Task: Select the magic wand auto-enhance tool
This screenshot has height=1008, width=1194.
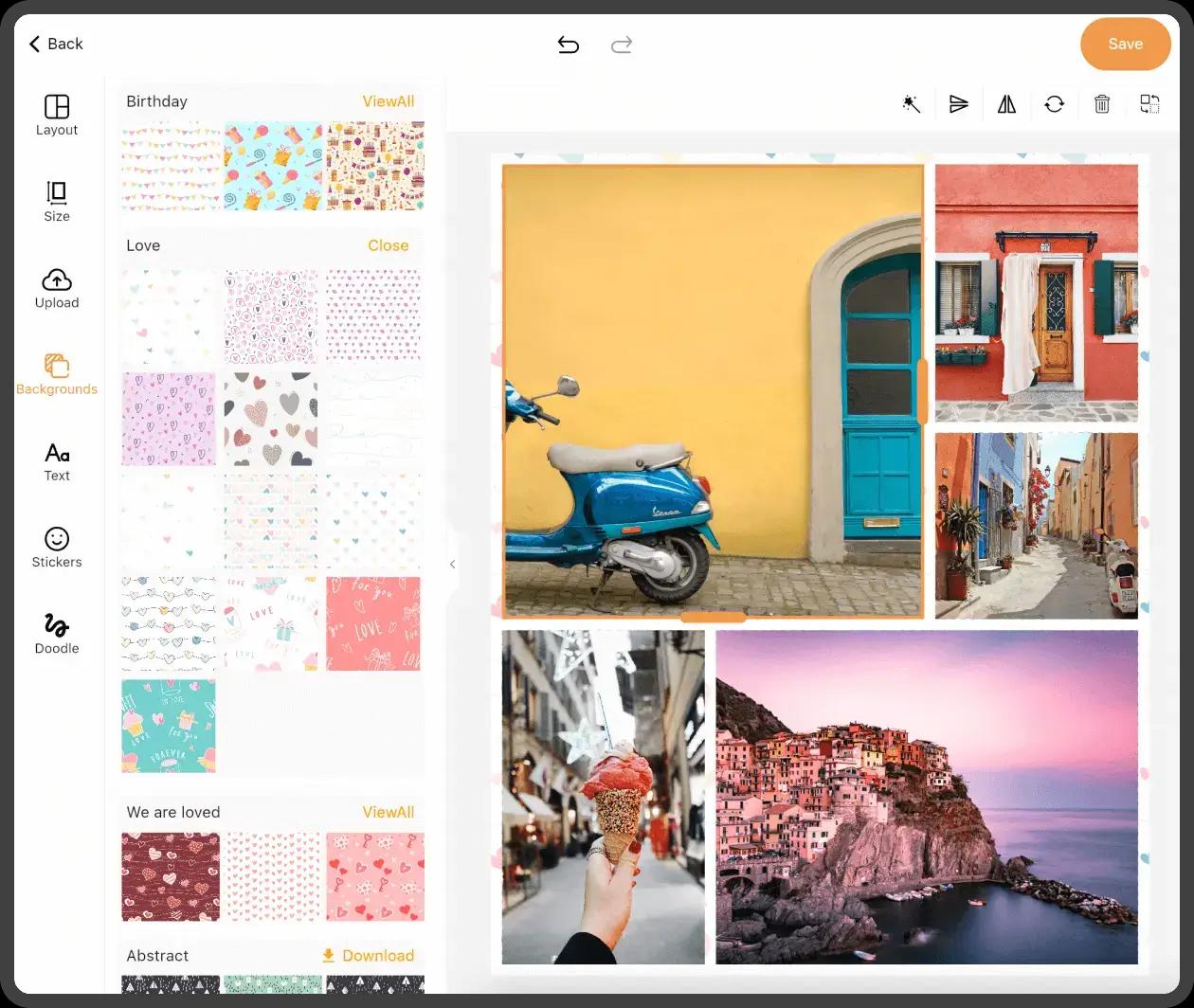Action: (912, 104)
